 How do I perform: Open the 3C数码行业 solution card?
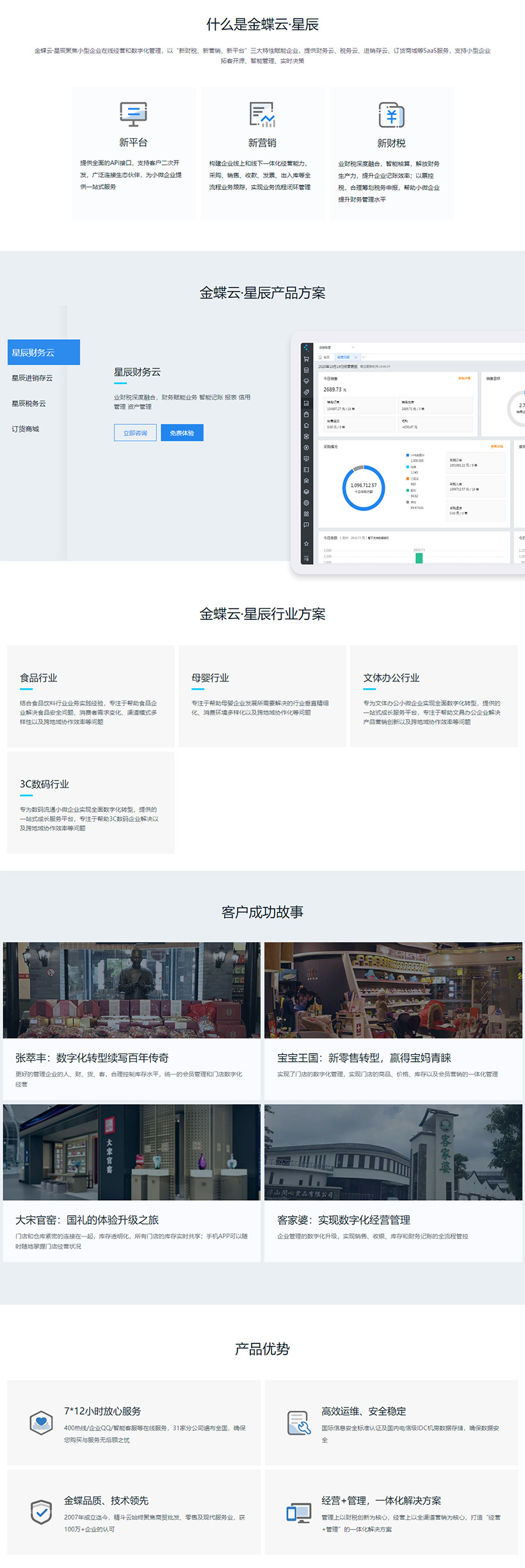point(91,802)
